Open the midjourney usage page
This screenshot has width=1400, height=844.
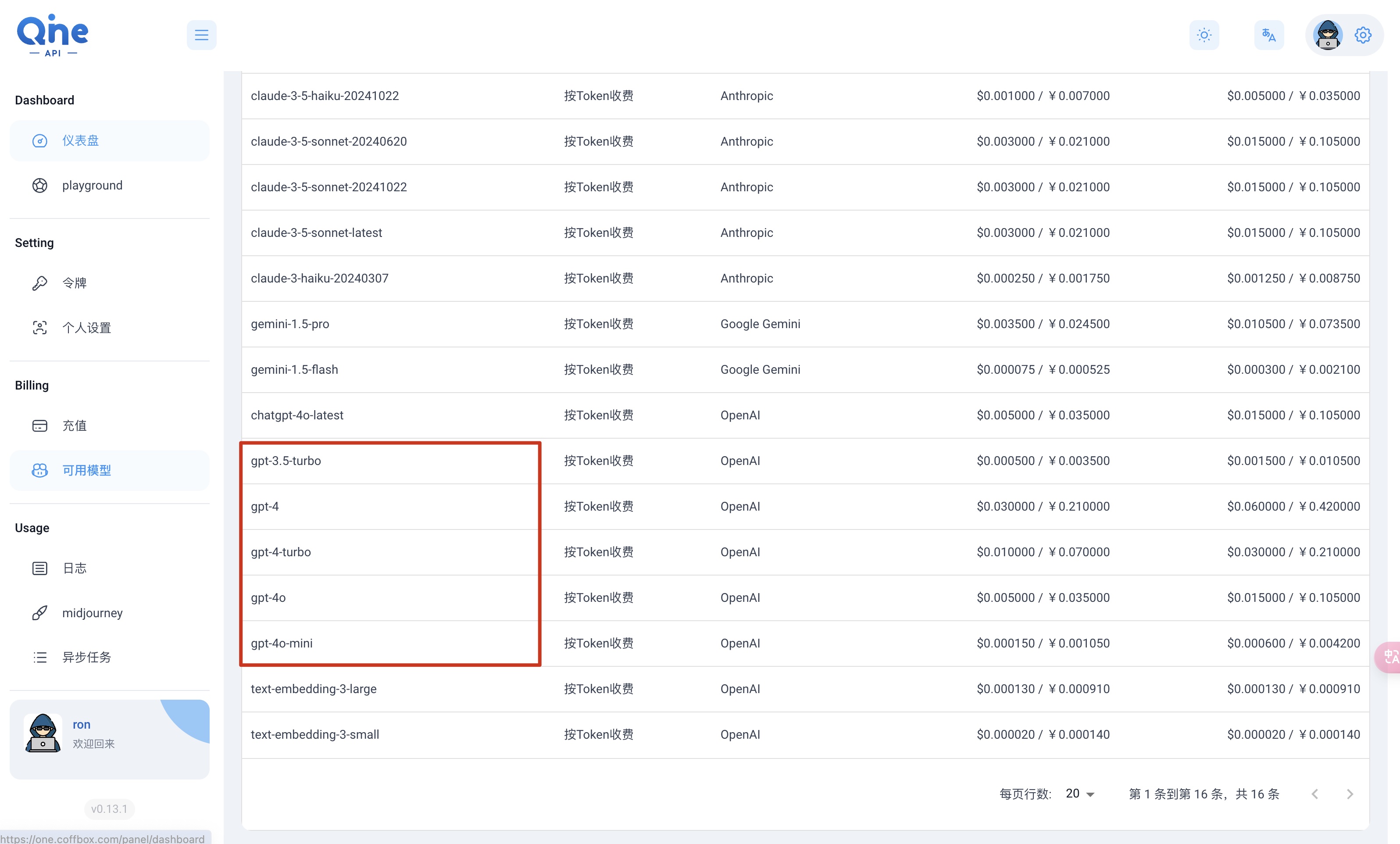tap(110, 613)
